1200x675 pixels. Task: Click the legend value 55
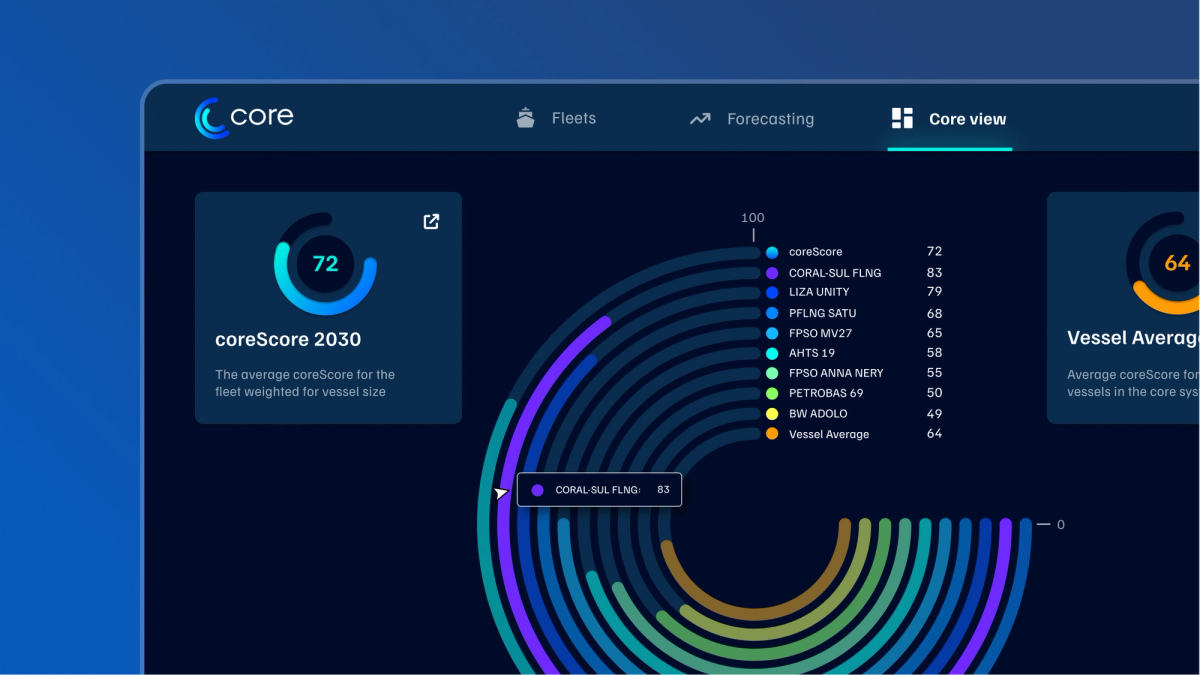point(934,373)
